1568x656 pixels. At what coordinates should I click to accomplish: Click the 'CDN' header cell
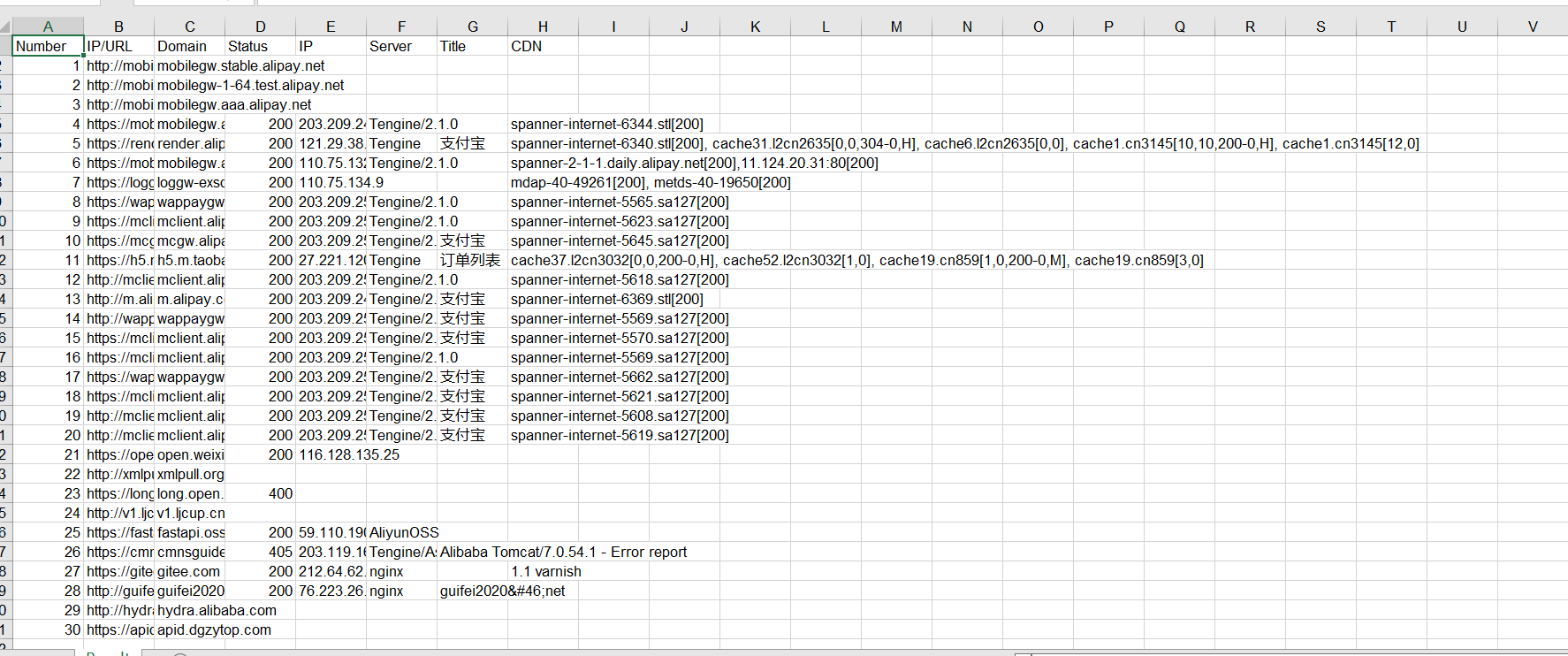coord(543,46)
